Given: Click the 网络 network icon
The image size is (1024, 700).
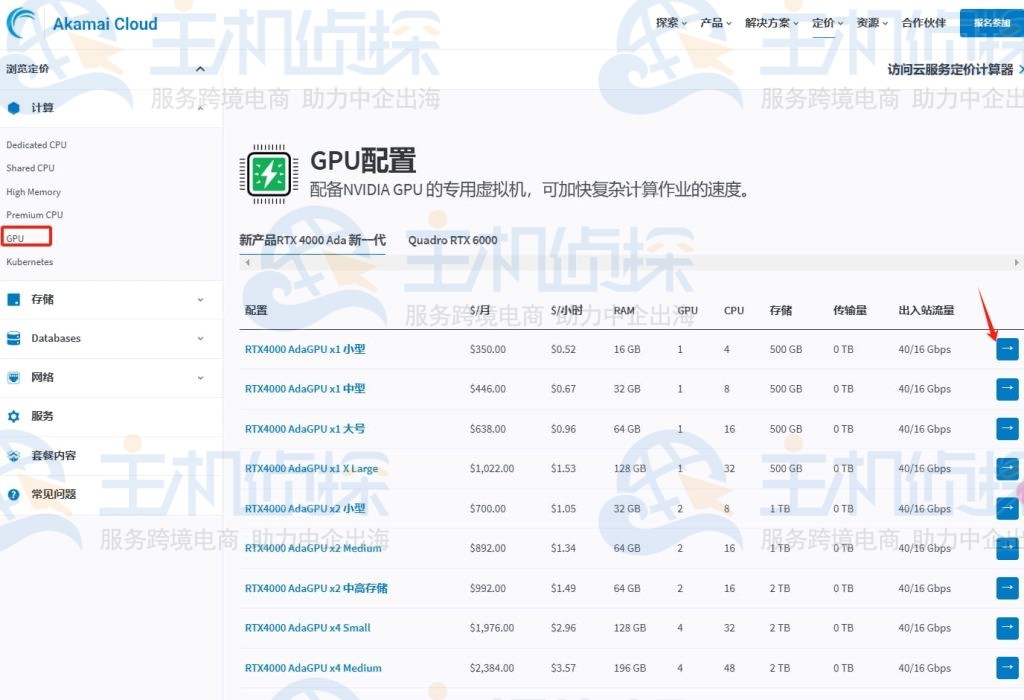Looking at the screenshot, I should tap(14, 377).
